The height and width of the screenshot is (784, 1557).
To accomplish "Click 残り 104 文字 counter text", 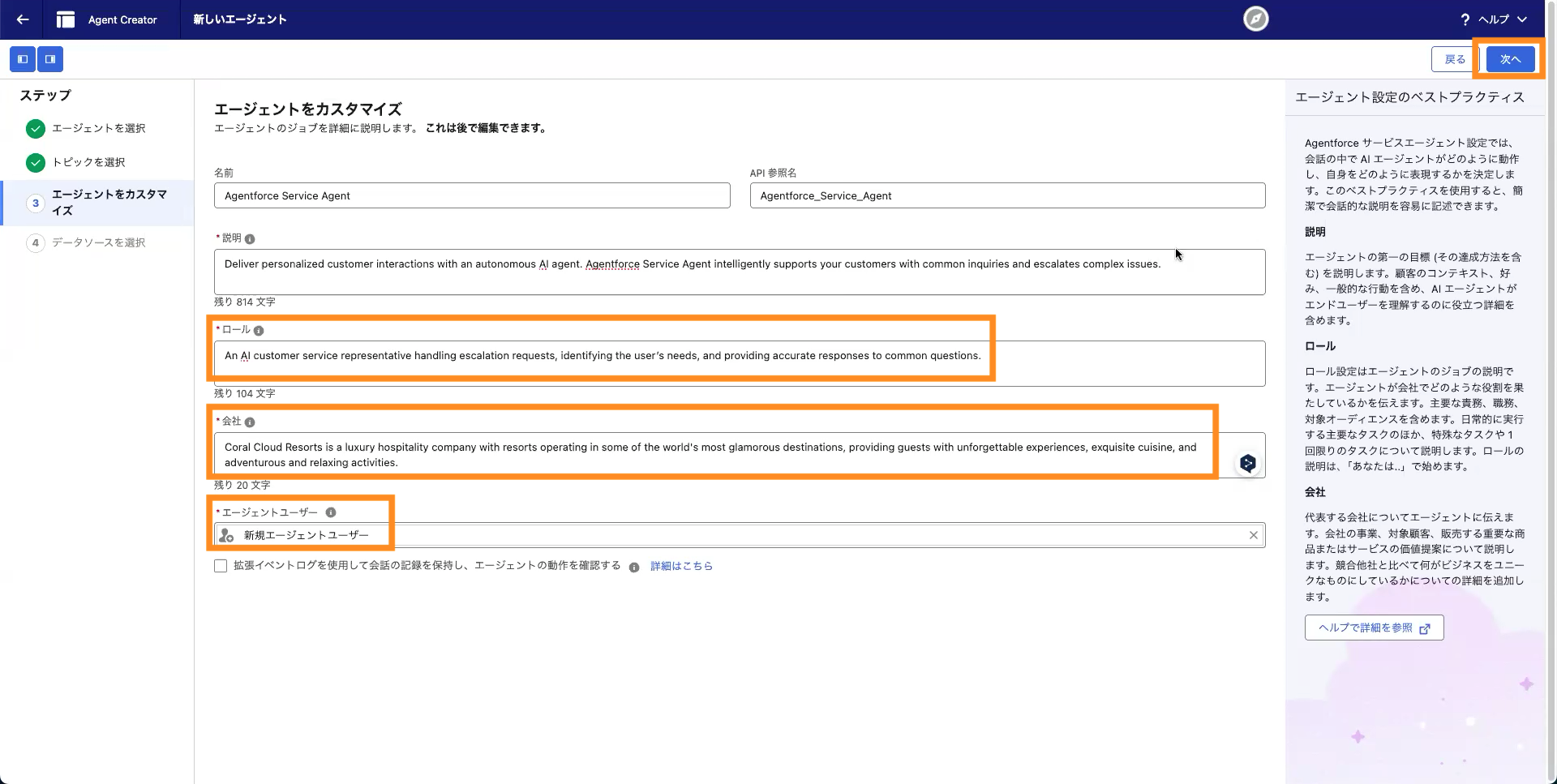I will tap(245, 393).
